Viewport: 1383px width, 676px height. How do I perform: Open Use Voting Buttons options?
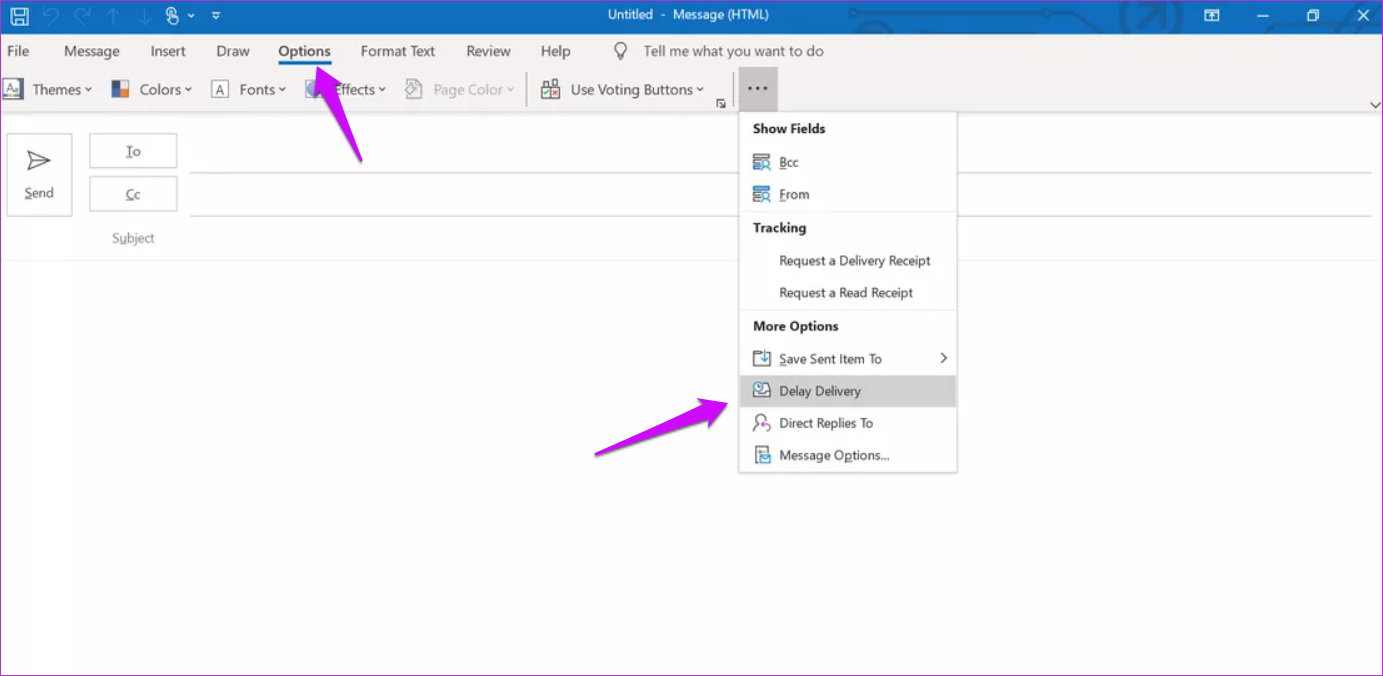625,89
